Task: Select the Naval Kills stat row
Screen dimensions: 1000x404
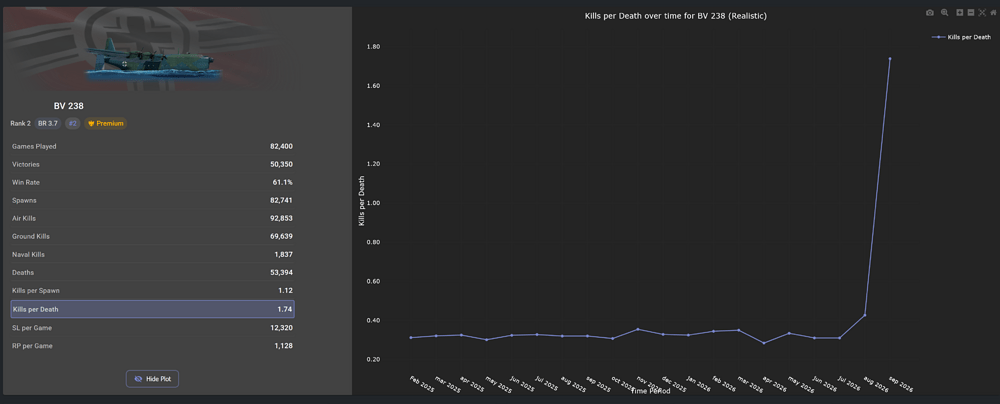Action: point(152,254)
